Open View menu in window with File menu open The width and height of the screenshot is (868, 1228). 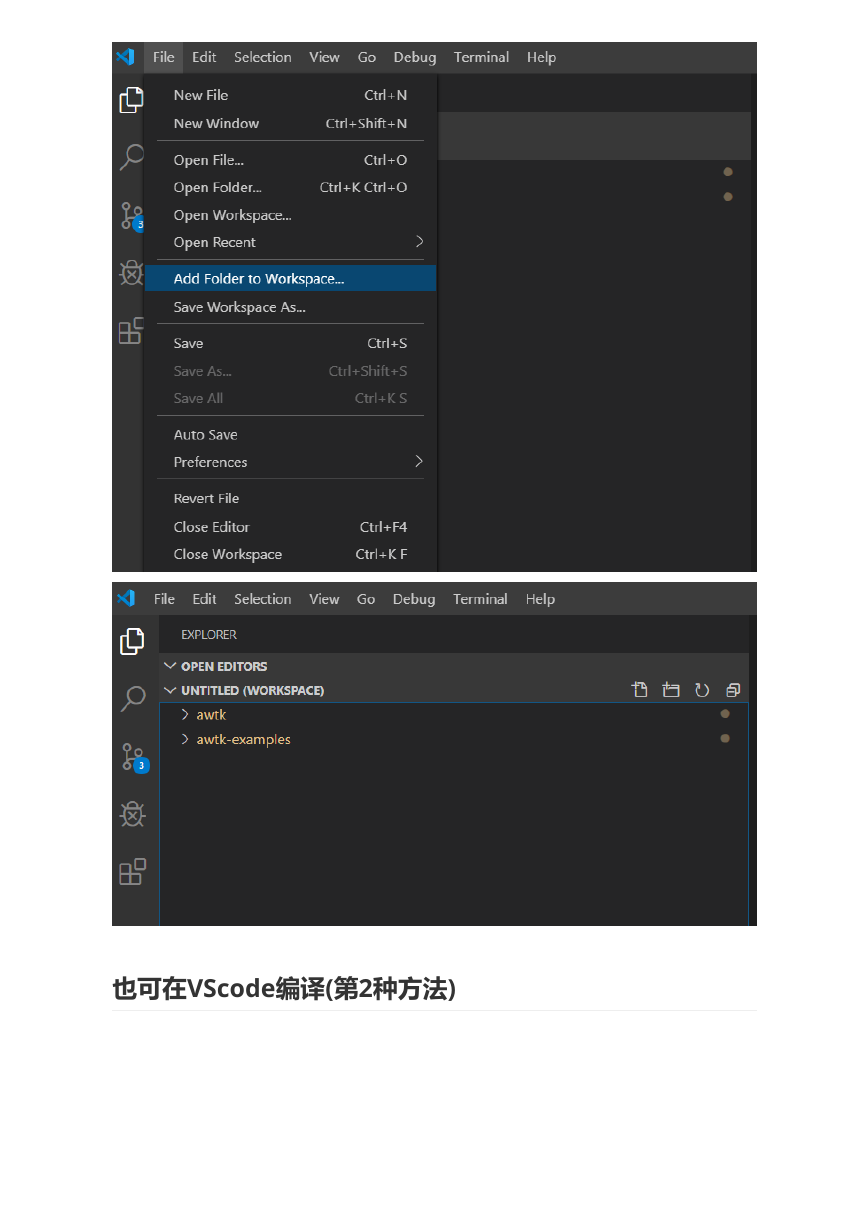(324, 57)
